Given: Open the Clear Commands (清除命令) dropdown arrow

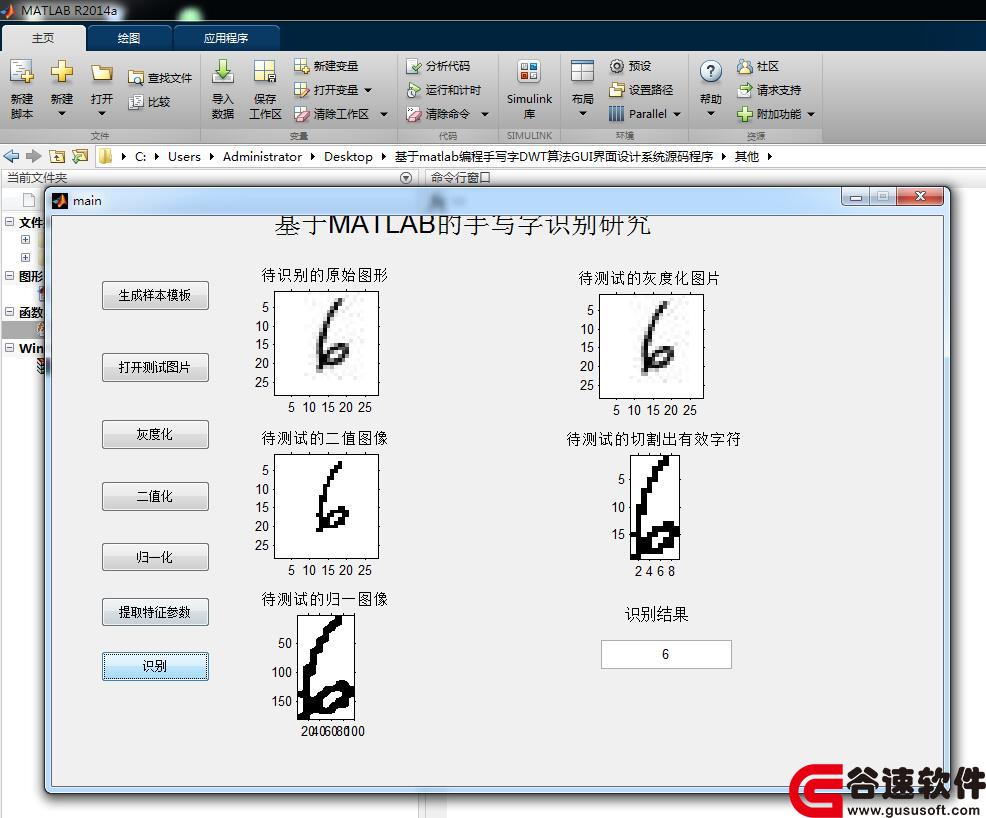Looking at the screenshot, I should 485,114.
